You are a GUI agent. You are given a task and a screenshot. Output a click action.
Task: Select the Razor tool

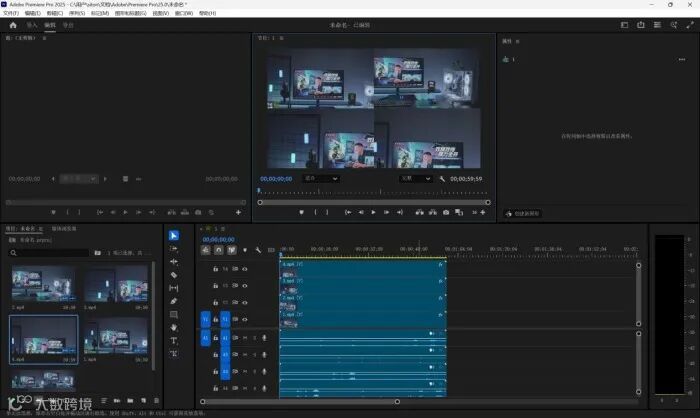[x=174, y=274]
